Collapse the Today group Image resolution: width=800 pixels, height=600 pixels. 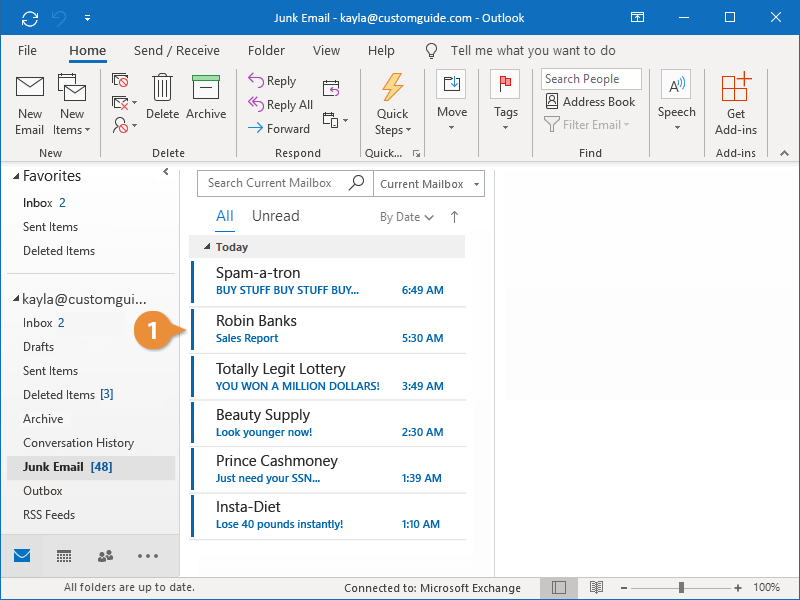[x=207, y=247]
